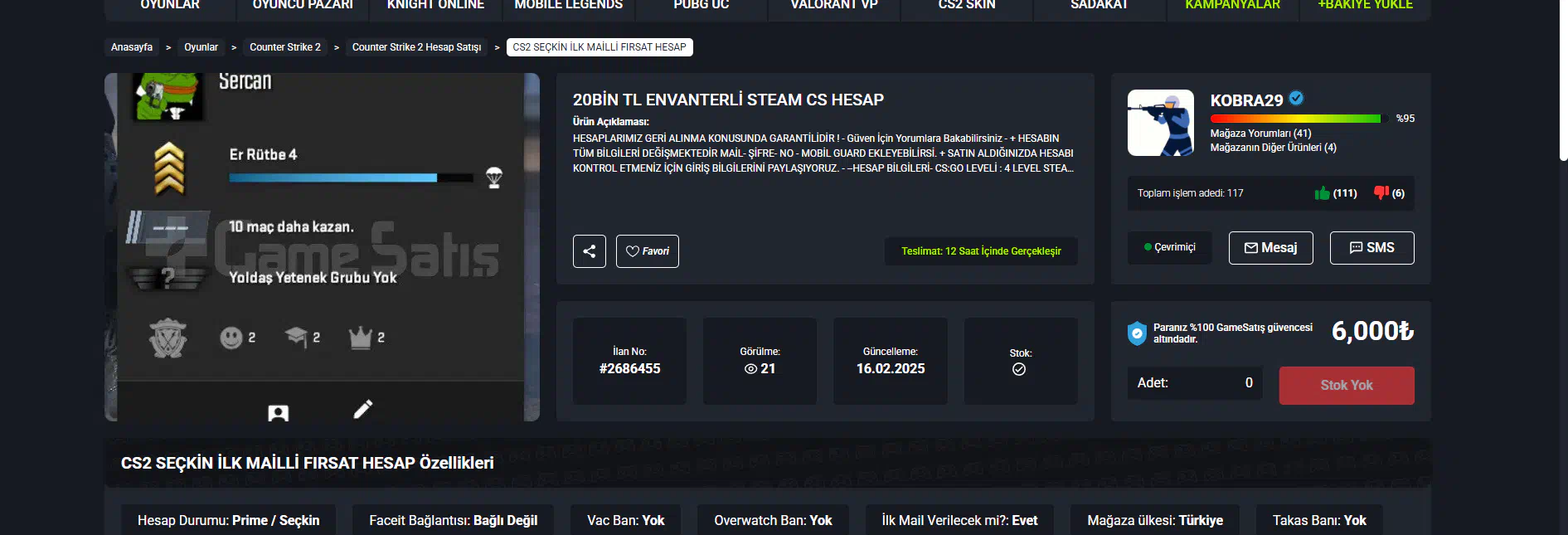Image resolution: width=1568 pixels, height=535 pixels.
Task: Click the current breadcrumb CS2 SEÇKİN İLK MAİLLİ FIRSAT HESAP
Action: (600, 47)
